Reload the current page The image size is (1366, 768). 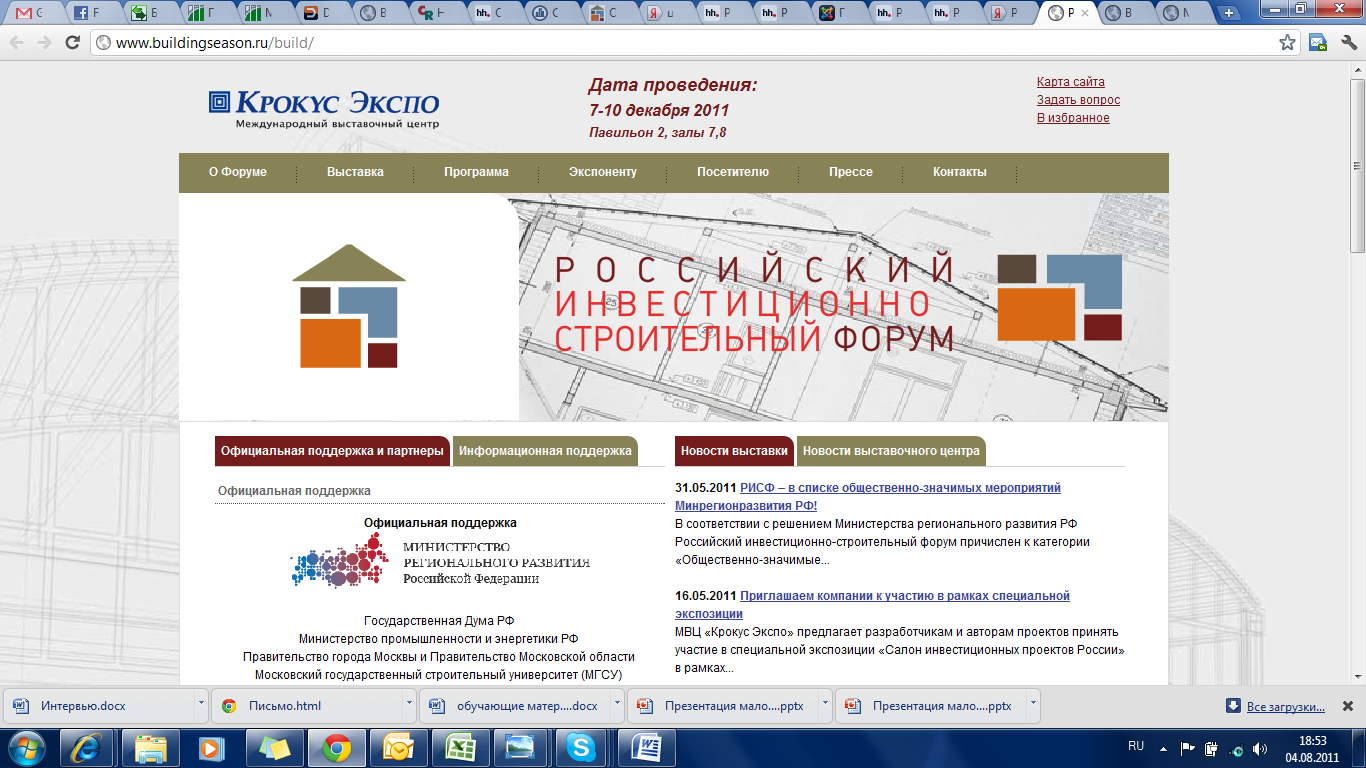(x=72, y=43)
